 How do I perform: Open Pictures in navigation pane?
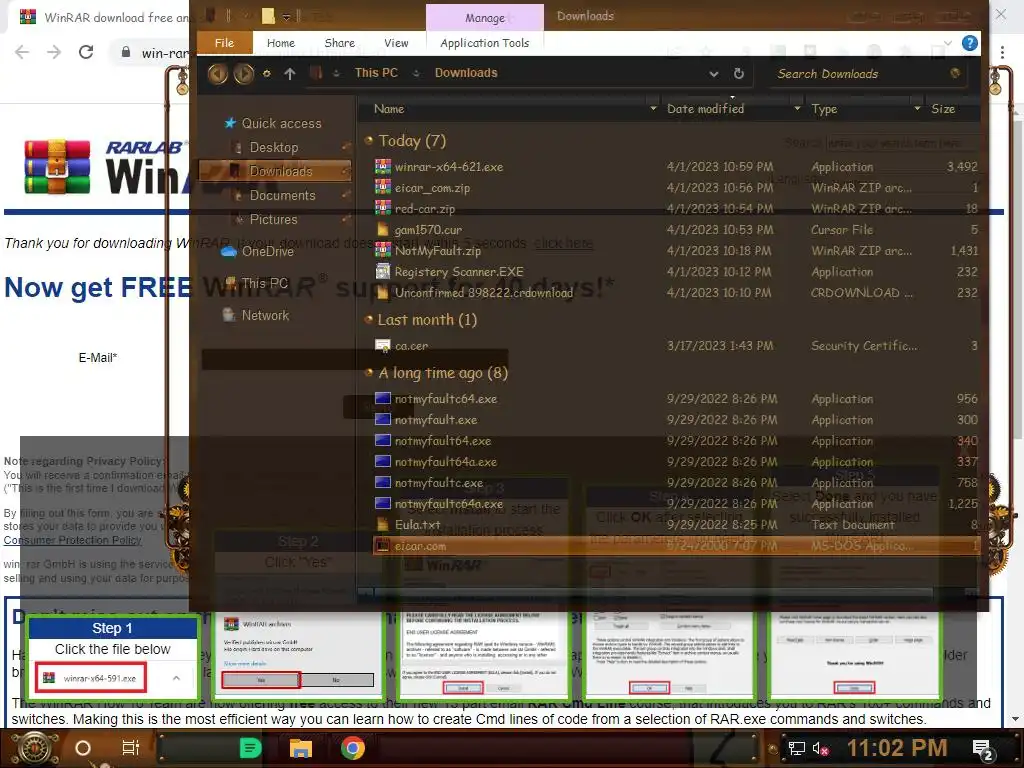(273, 219)
